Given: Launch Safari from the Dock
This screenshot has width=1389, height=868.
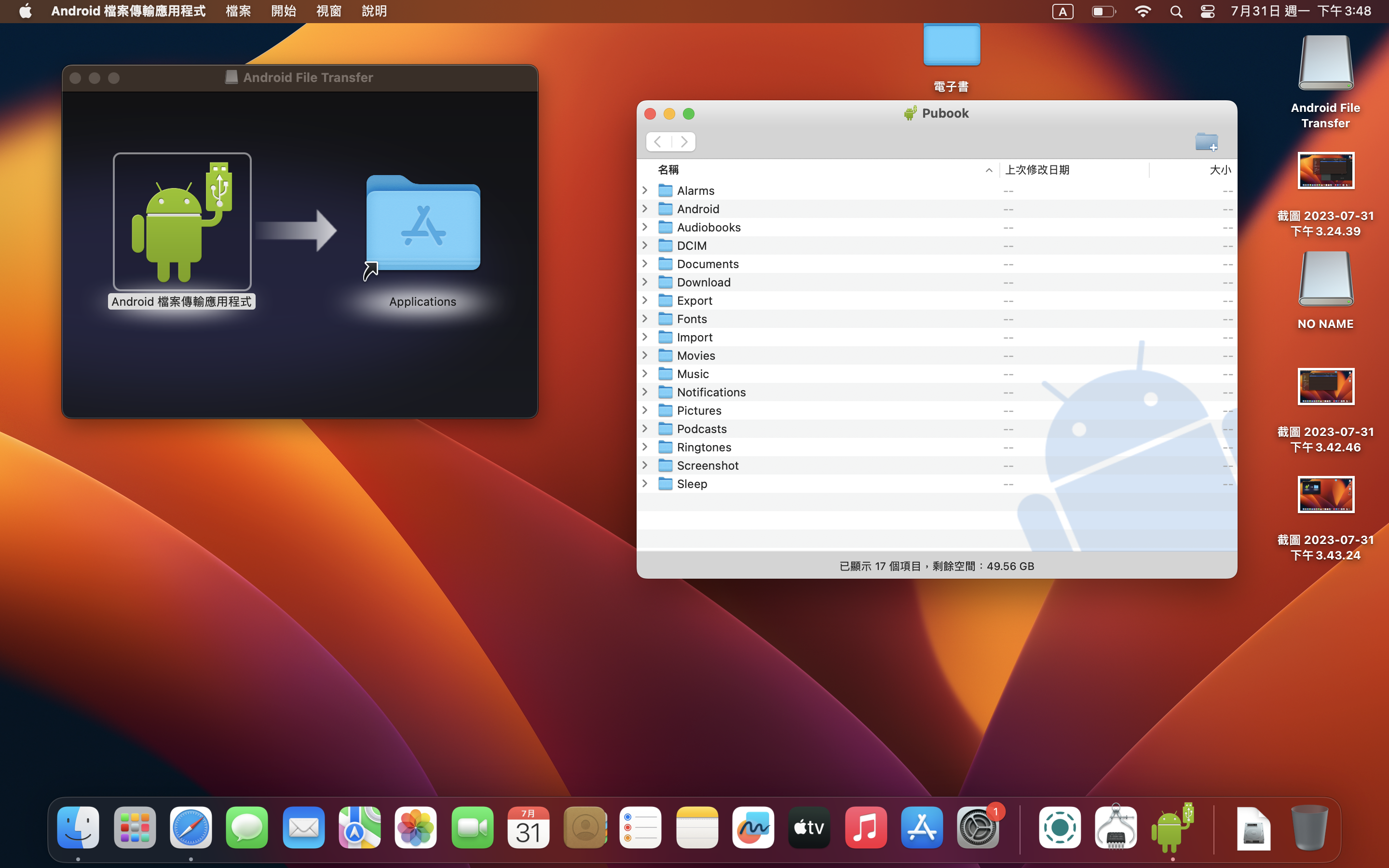Looking at the screenshot, I should point(191,827).
